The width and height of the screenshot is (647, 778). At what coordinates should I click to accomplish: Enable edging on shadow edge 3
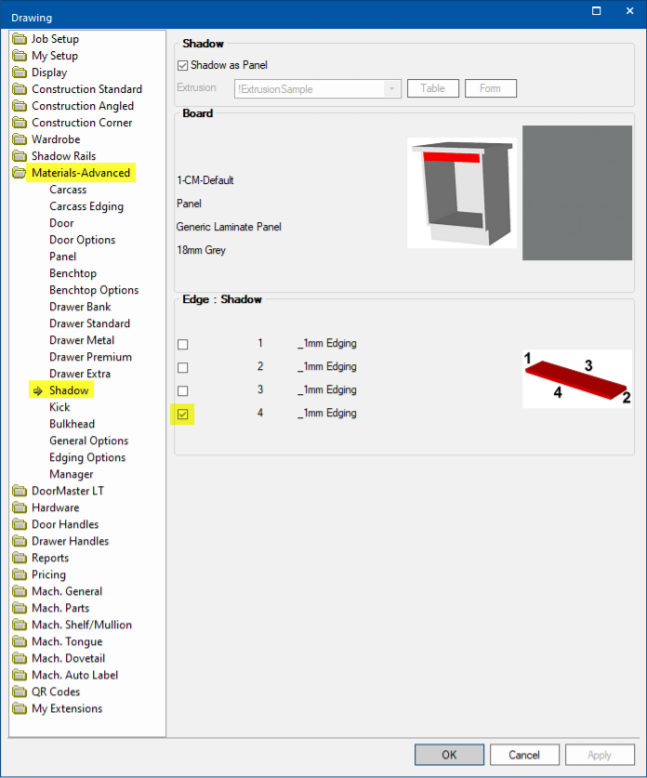pos(183,391)
